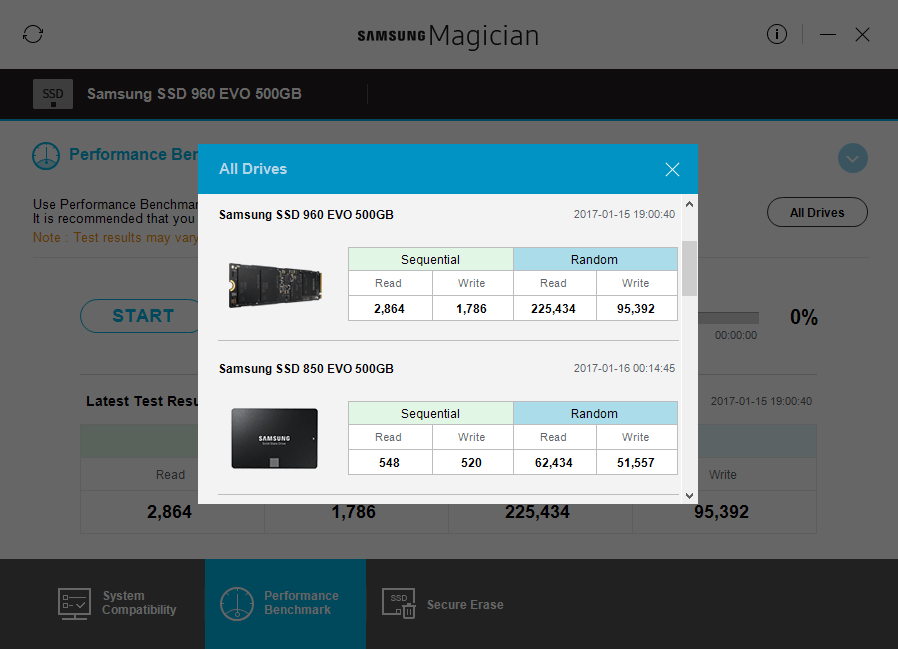Go to the Secure Erase tab label
Image resolution: width=898 pixels, height=649 pixels.
(x=465, y=604)
